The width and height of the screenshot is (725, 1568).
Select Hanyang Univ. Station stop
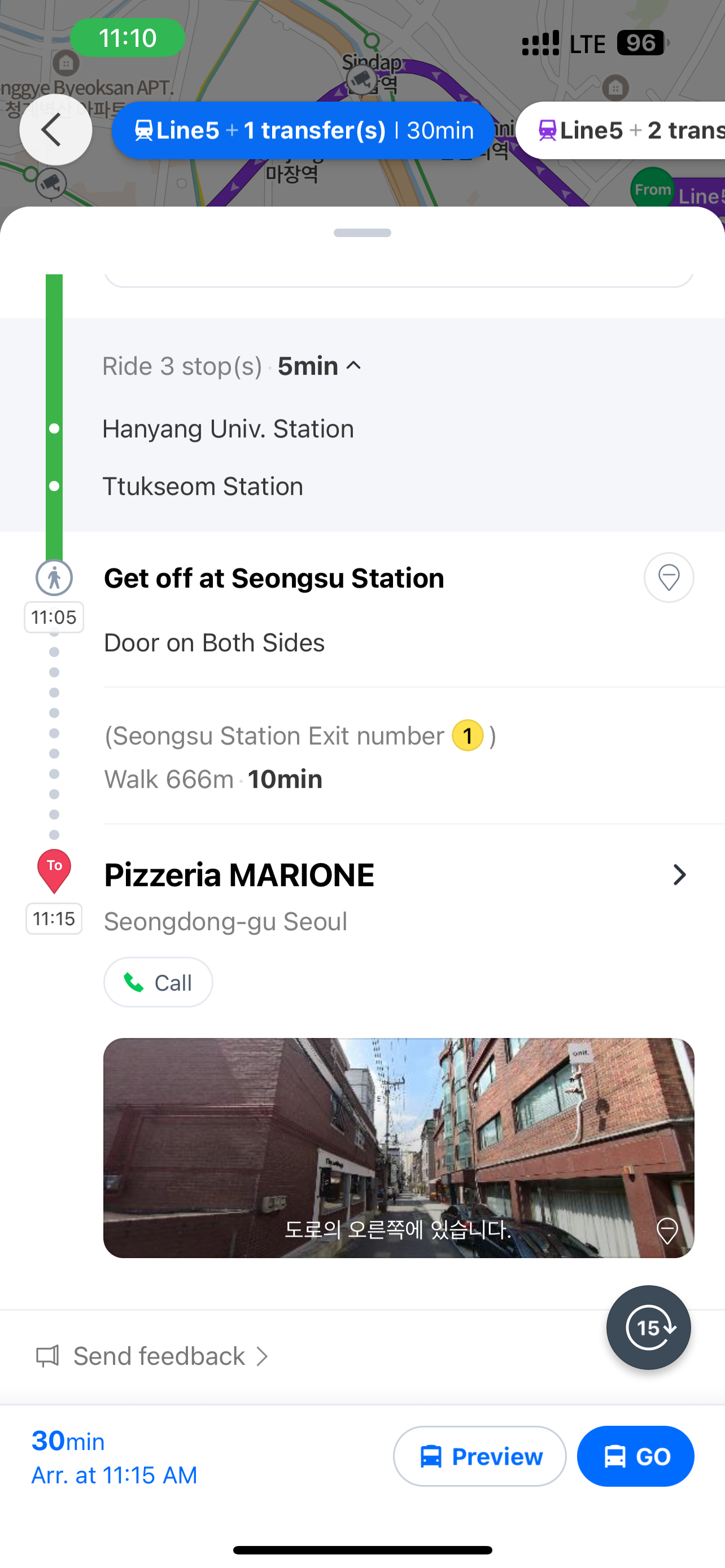point(228,429)
